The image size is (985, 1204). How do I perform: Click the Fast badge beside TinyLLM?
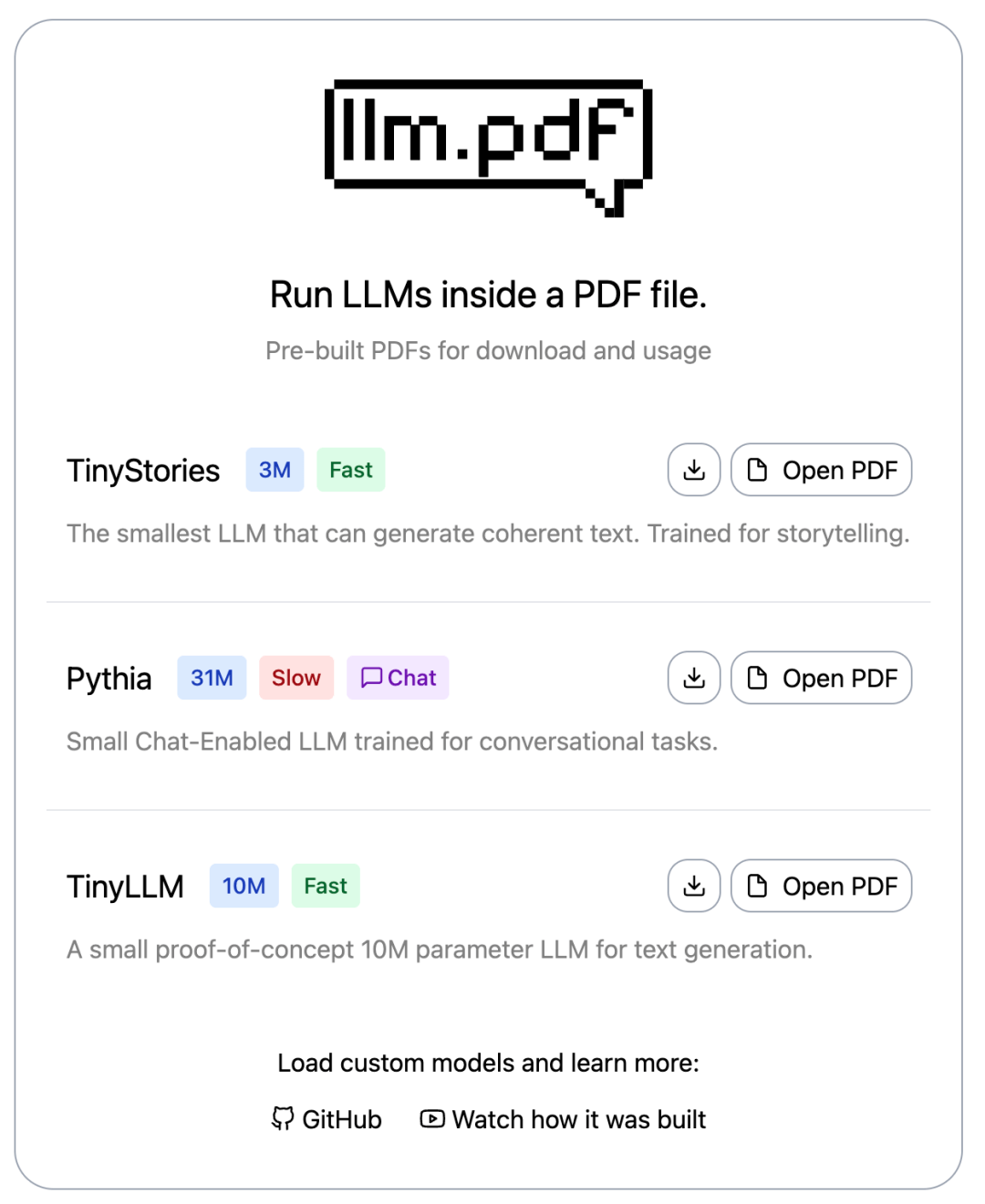pos(326,886)
